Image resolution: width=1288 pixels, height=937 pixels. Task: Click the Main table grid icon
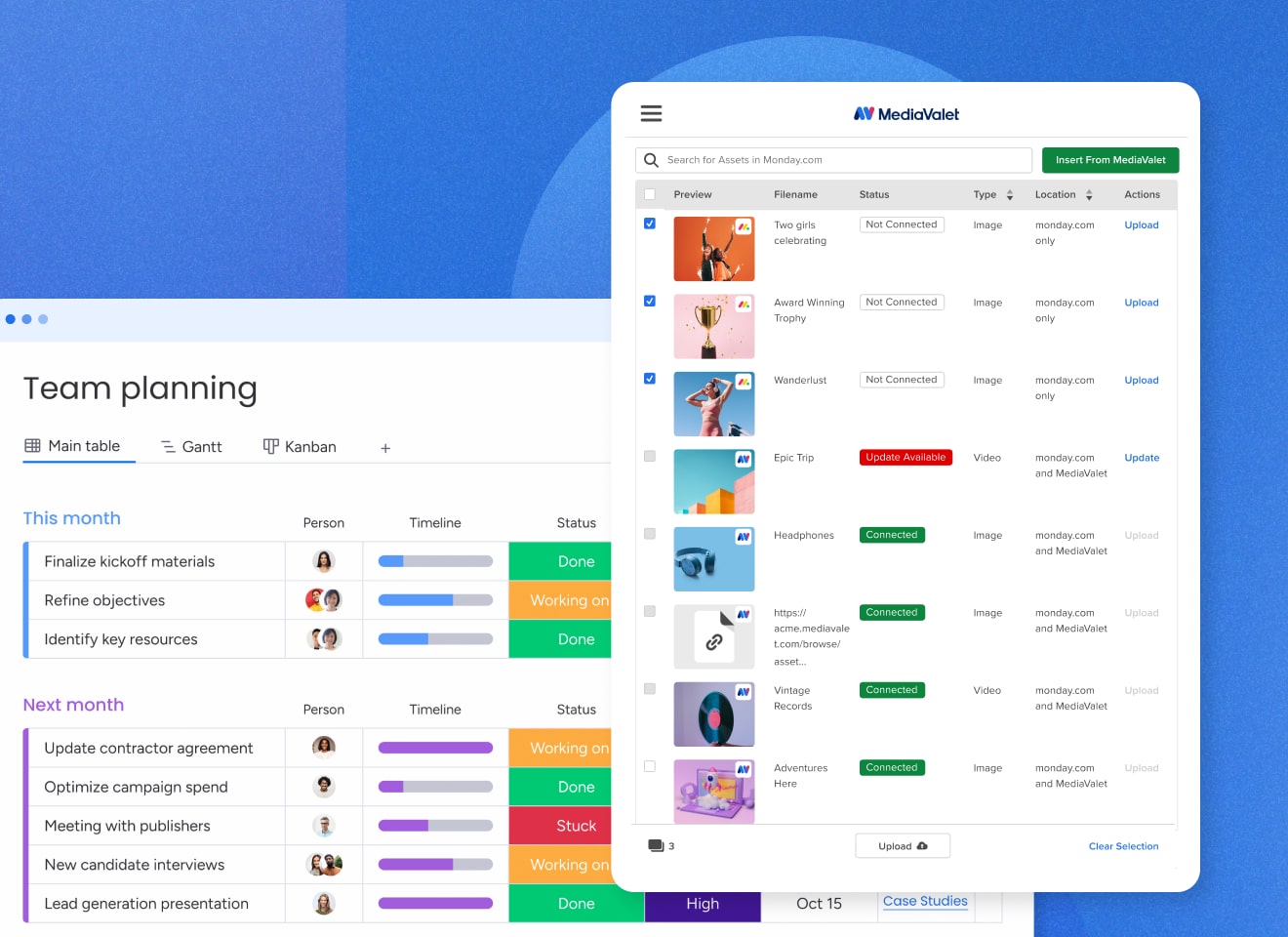click(32, 446)
